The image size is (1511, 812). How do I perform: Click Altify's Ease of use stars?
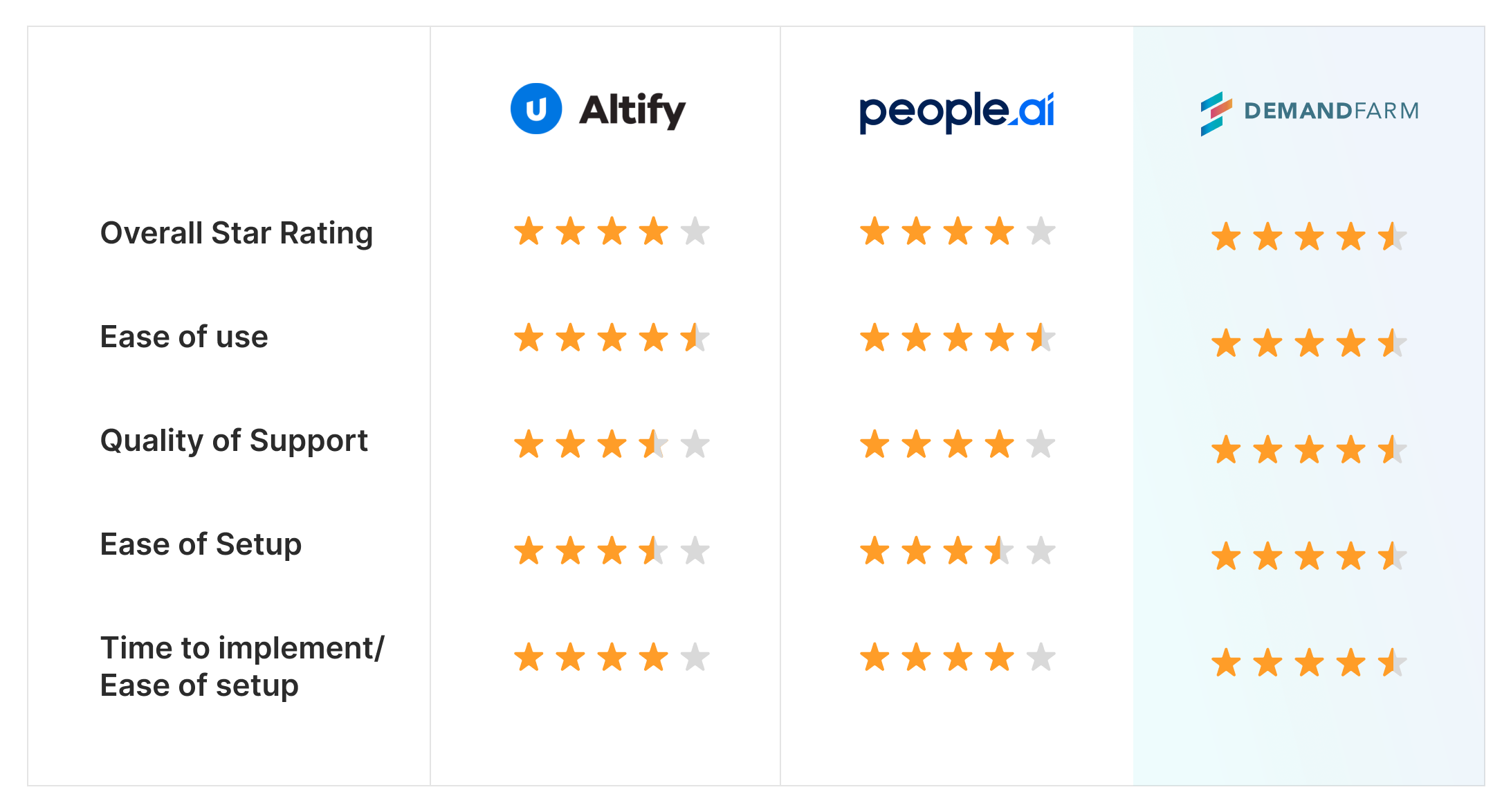612,338
